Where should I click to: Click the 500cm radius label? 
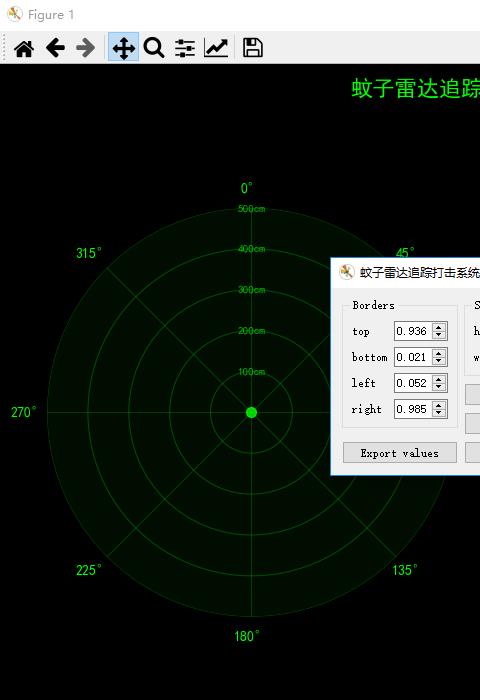pos(251,209)
